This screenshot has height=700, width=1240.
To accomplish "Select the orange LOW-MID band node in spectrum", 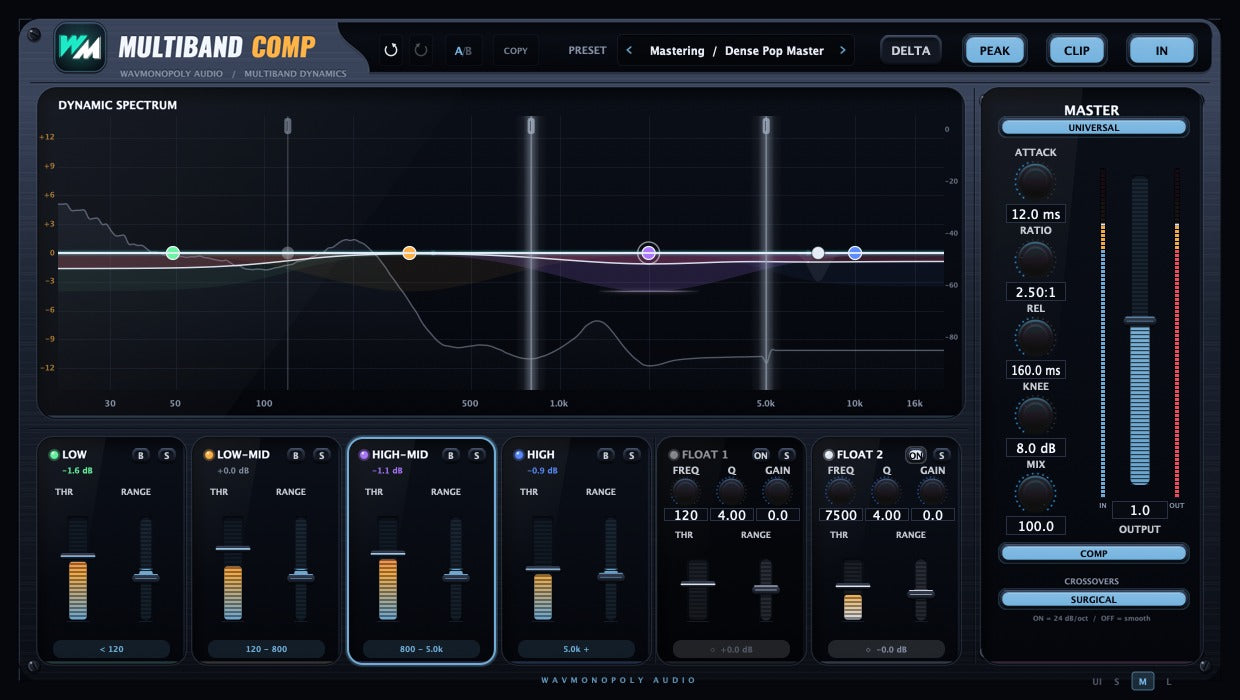I will [409, 253].
